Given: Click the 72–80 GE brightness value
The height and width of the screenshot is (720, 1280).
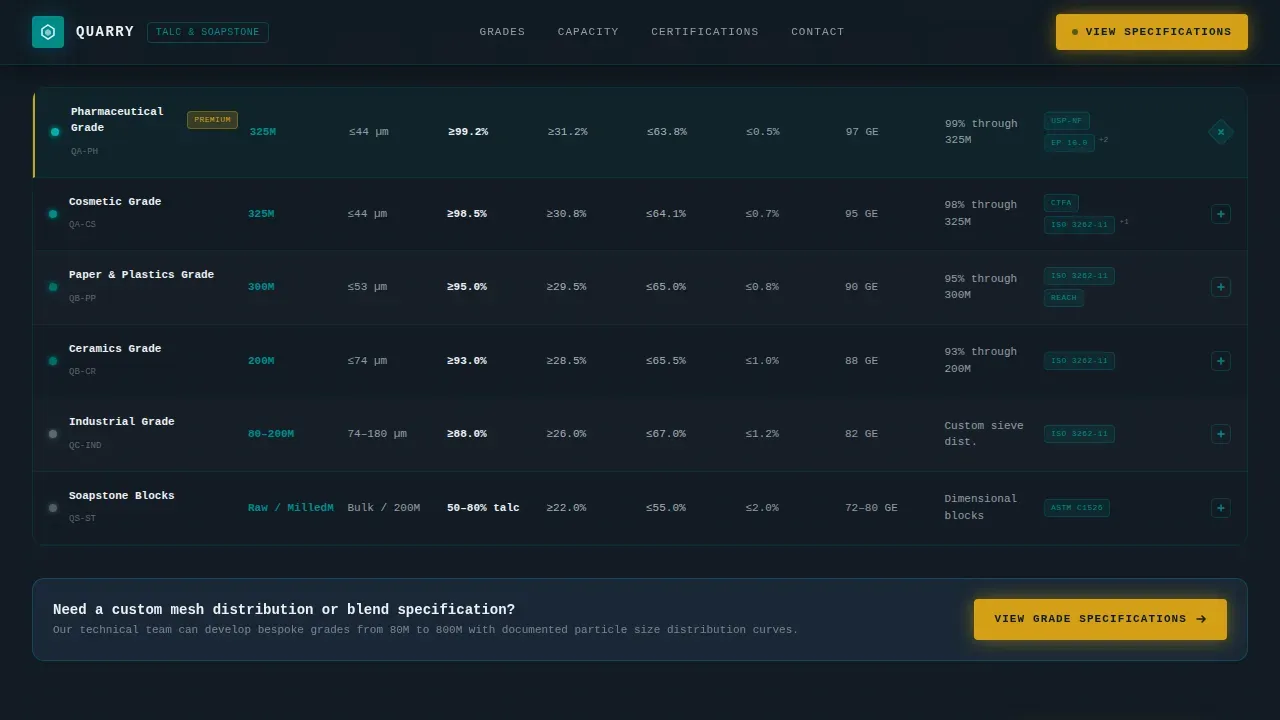Looking at the screenshot, I should tap(871, 508).
